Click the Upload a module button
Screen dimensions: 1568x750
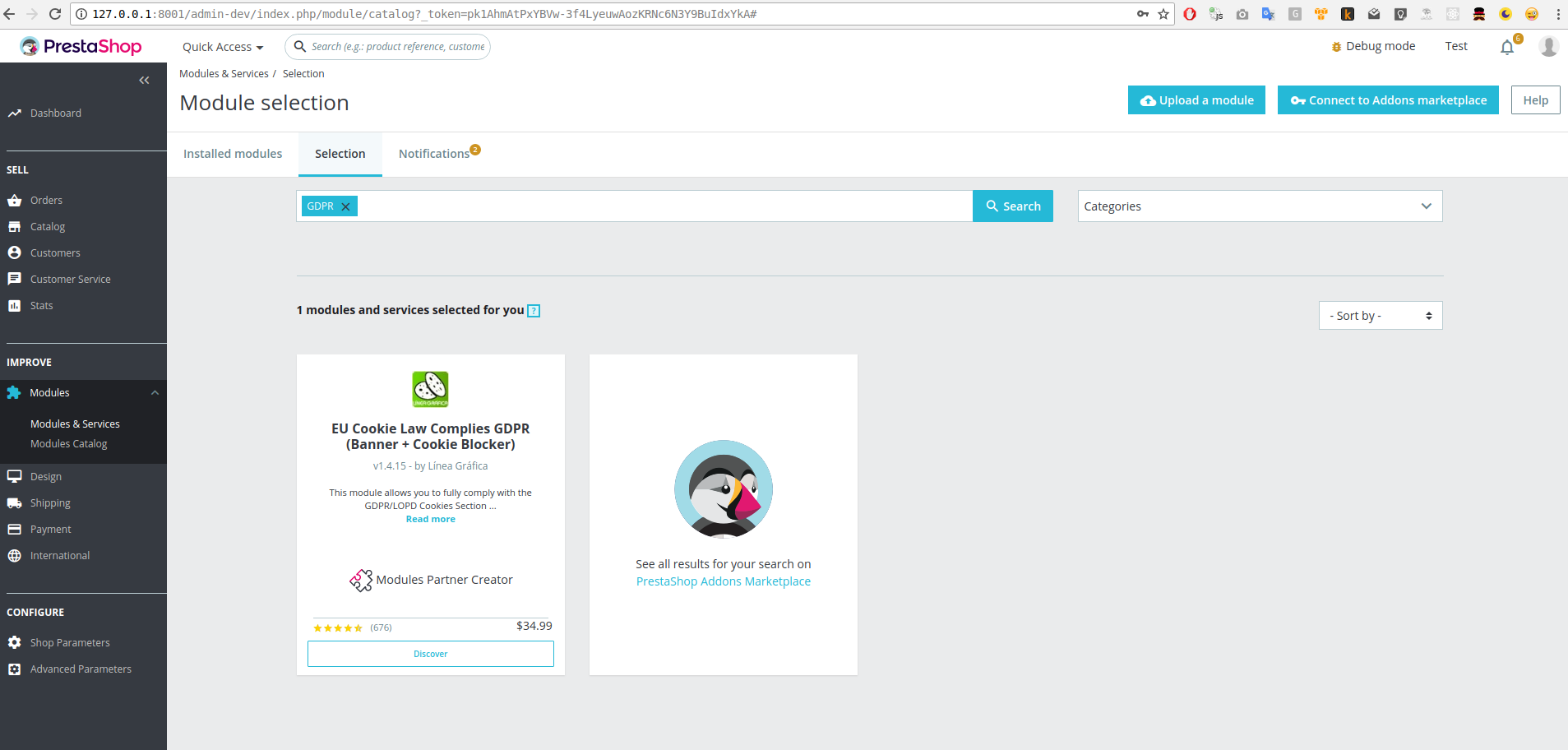coord(1196,100)
